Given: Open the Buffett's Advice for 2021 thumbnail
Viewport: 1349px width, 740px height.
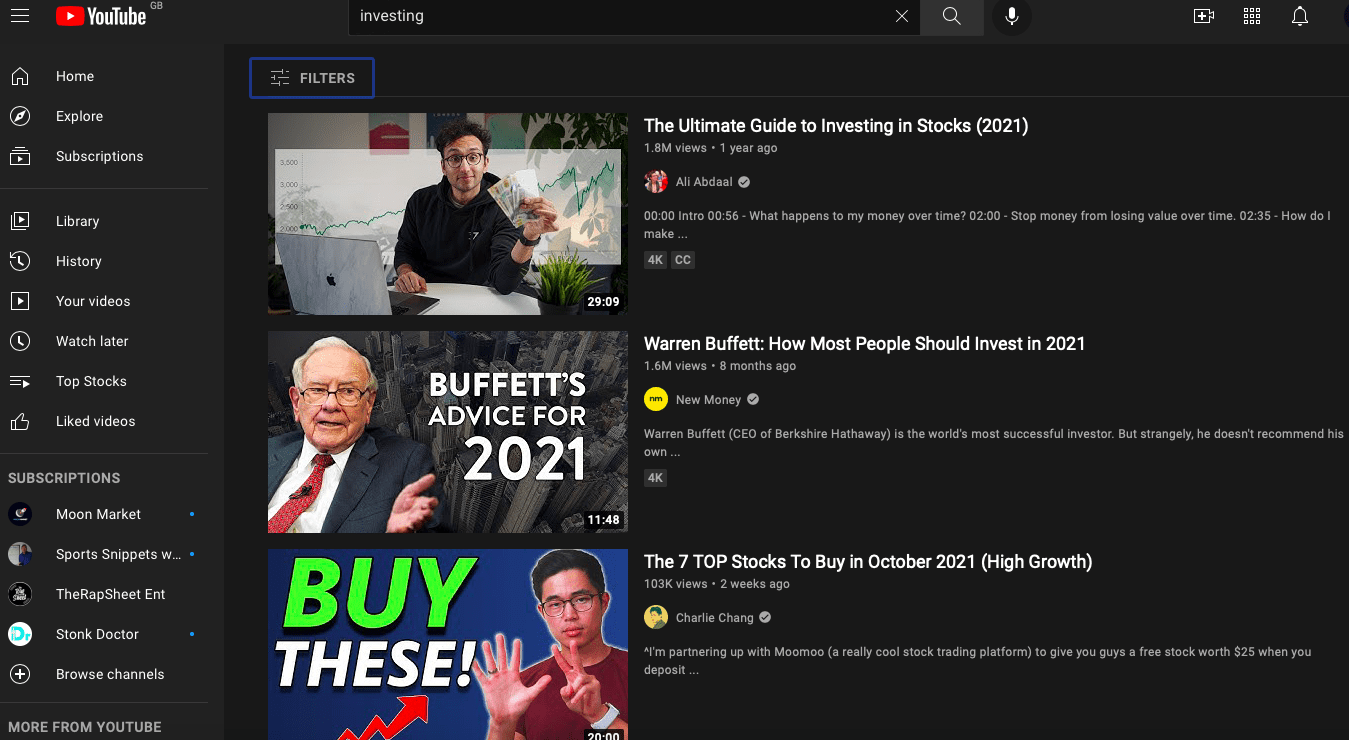Looking at the screenshot, I should 448,432.
